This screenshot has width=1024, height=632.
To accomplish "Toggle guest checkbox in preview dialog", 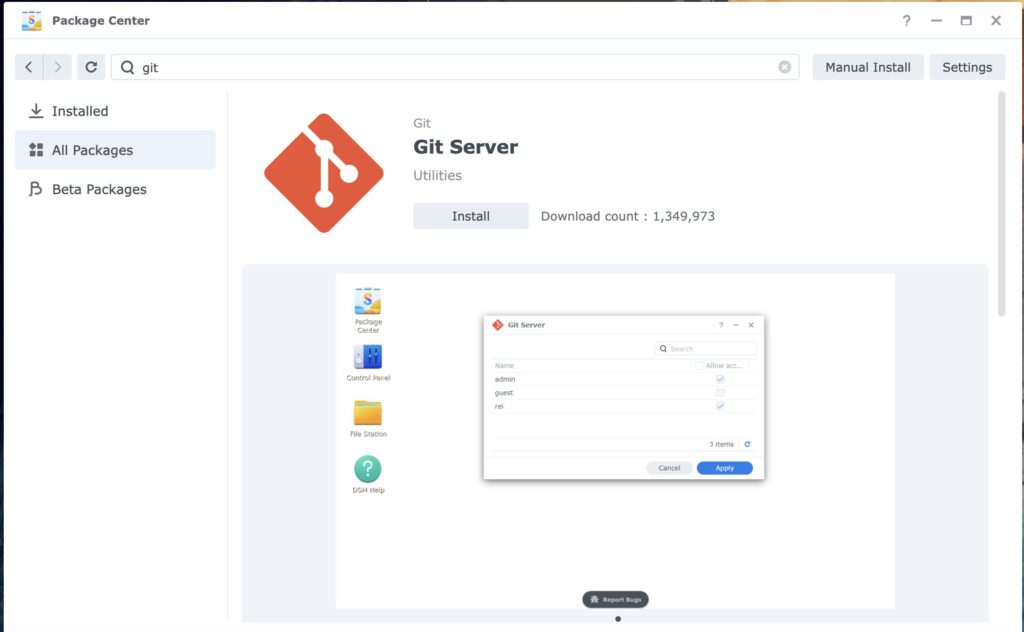I will [x=720, y=393].
